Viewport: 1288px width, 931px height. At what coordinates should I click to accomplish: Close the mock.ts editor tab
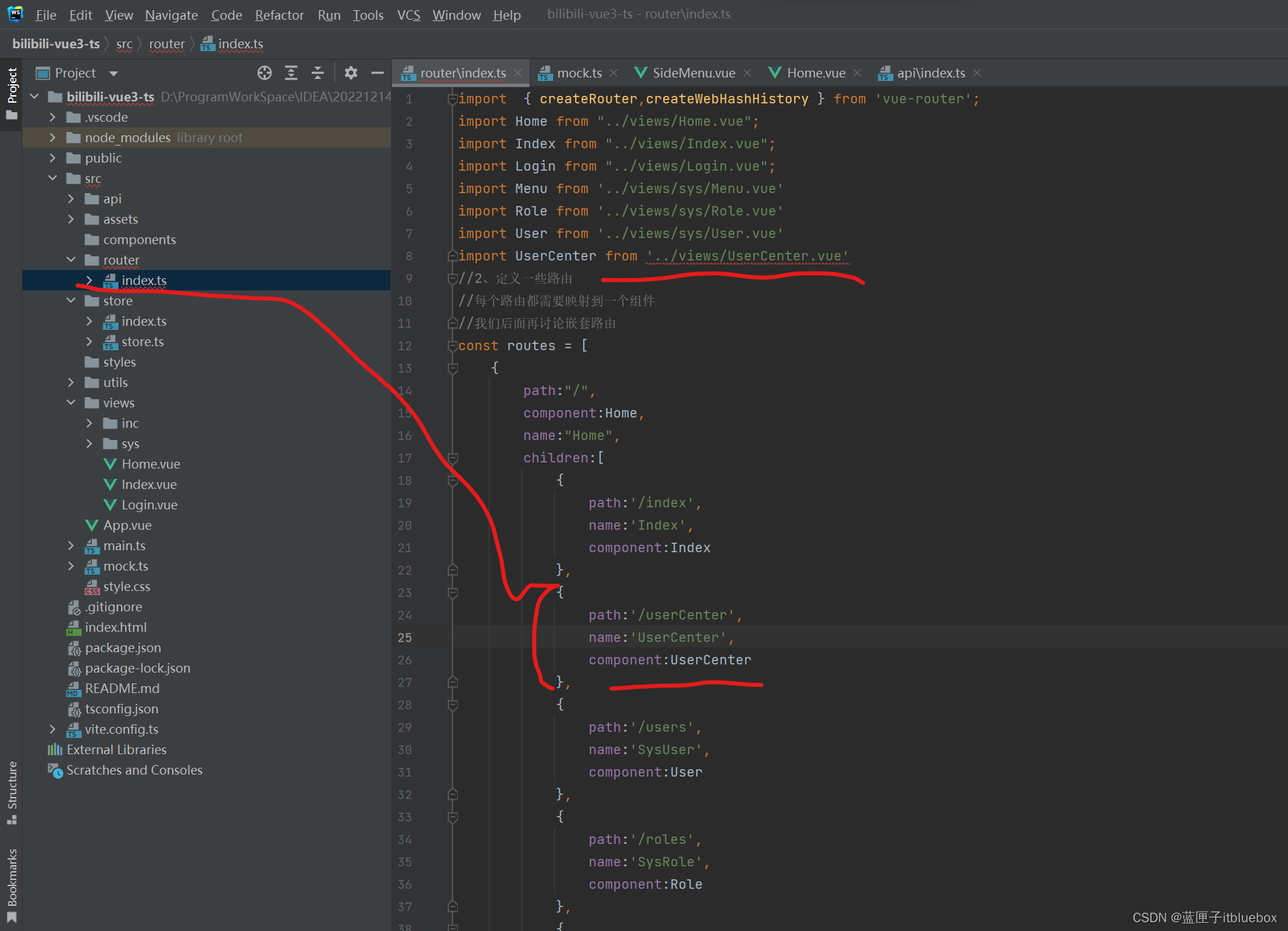click(614, 73)
